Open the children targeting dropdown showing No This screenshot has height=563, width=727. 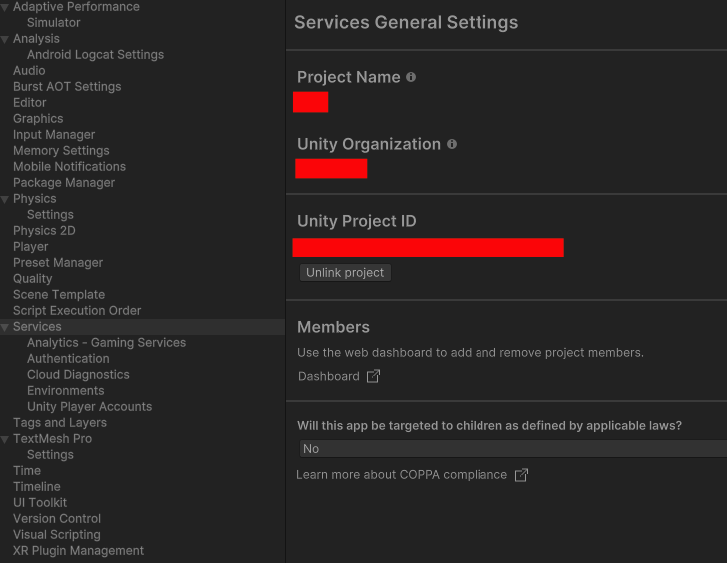[512, 449]
